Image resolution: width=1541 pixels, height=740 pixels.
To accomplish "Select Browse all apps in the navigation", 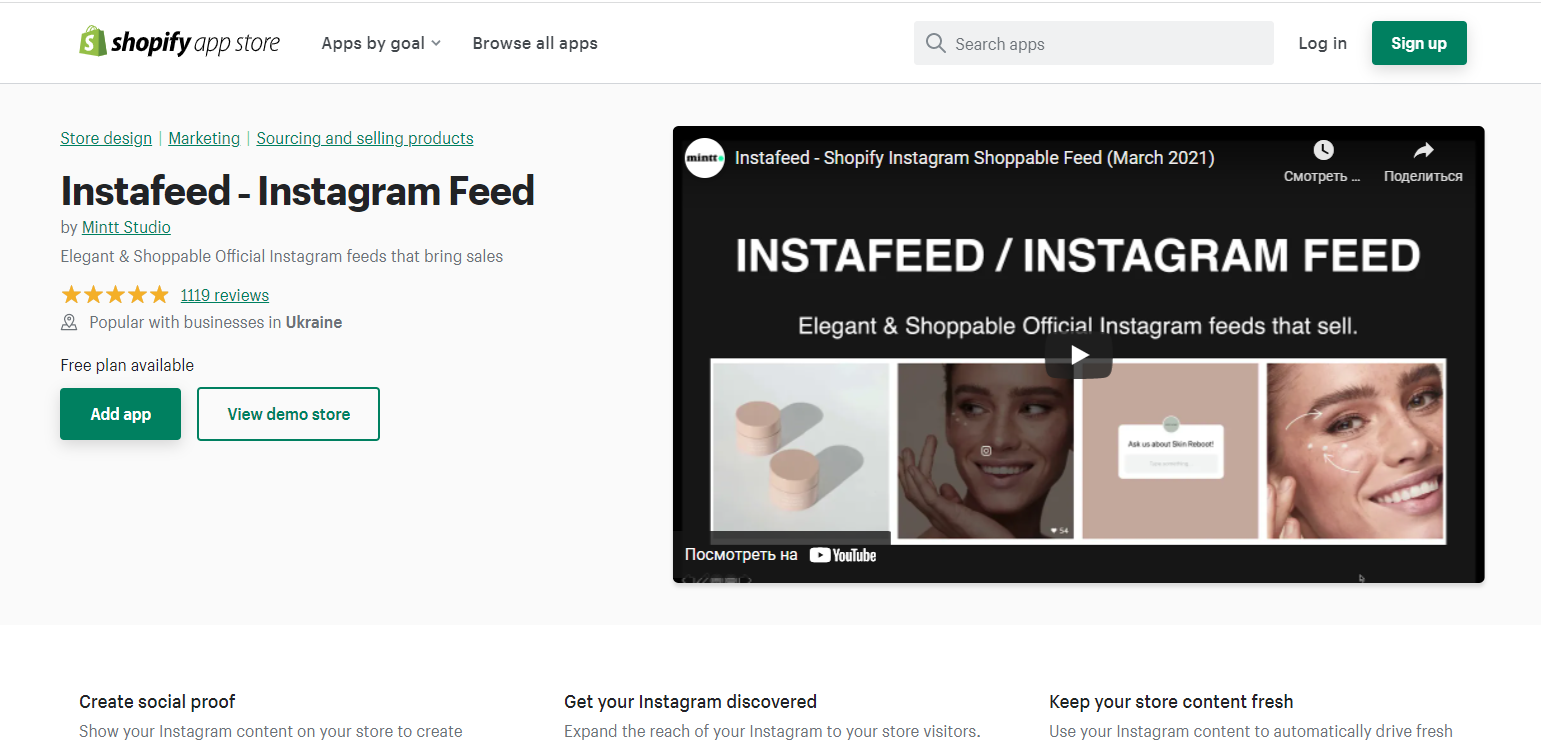I will (535, 43).
